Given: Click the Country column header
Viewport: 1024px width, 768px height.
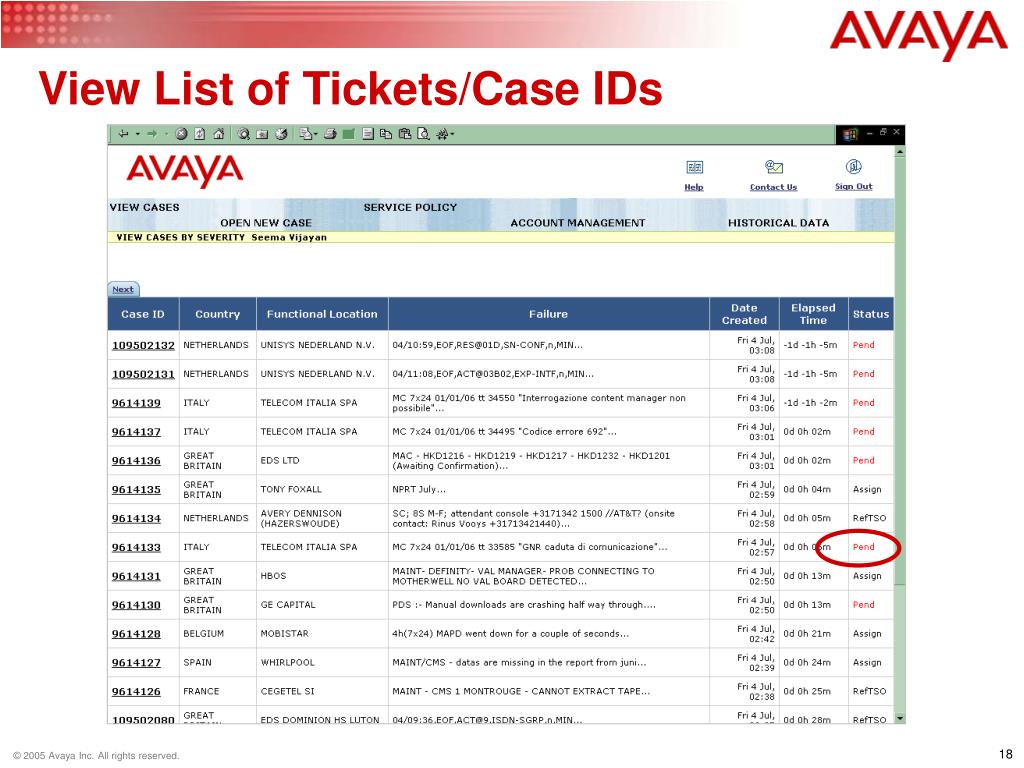Looking at the screenshot, I should click(217, 314).
